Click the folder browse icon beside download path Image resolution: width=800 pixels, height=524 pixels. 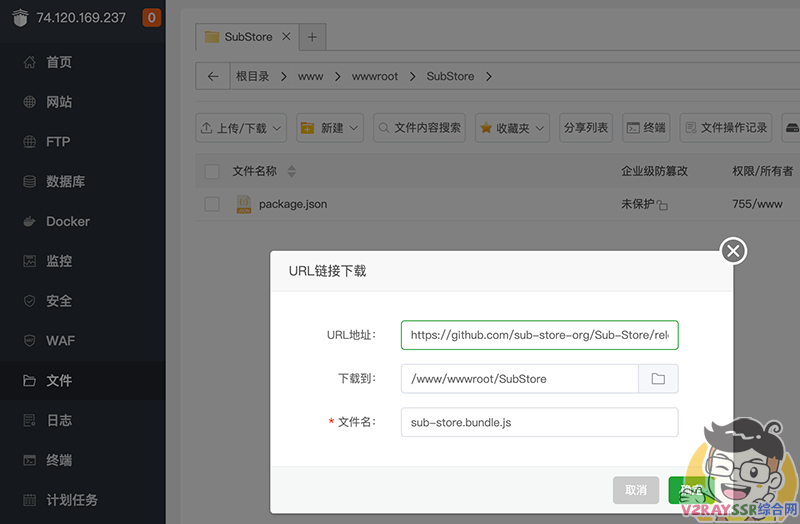[x=658, y=379]
